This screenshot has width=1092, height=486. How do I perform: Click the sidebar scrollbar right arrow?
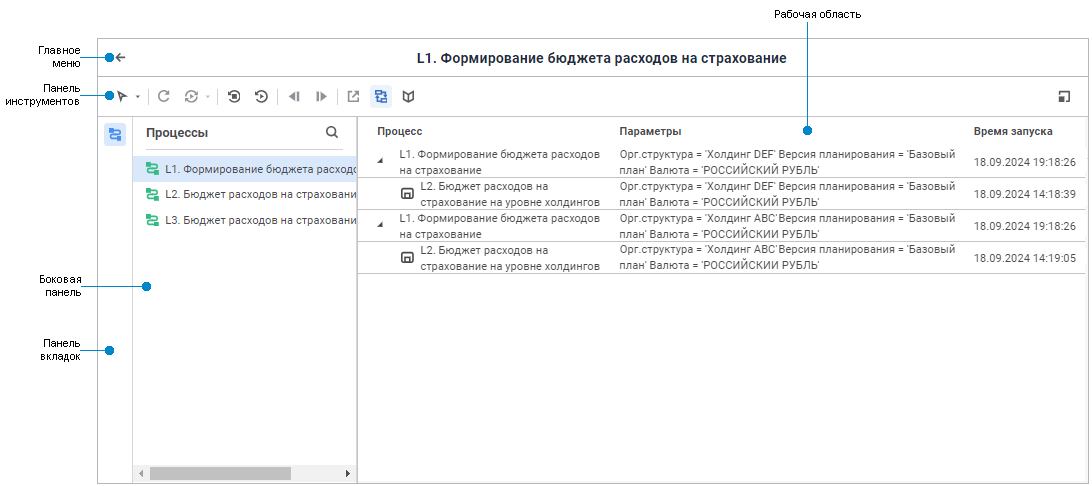[348, 473]
